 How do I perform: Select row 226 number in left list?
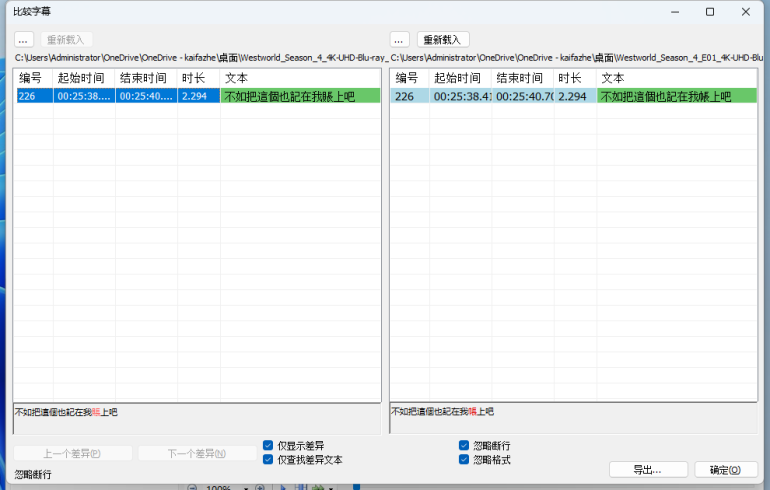pos(34,96)
